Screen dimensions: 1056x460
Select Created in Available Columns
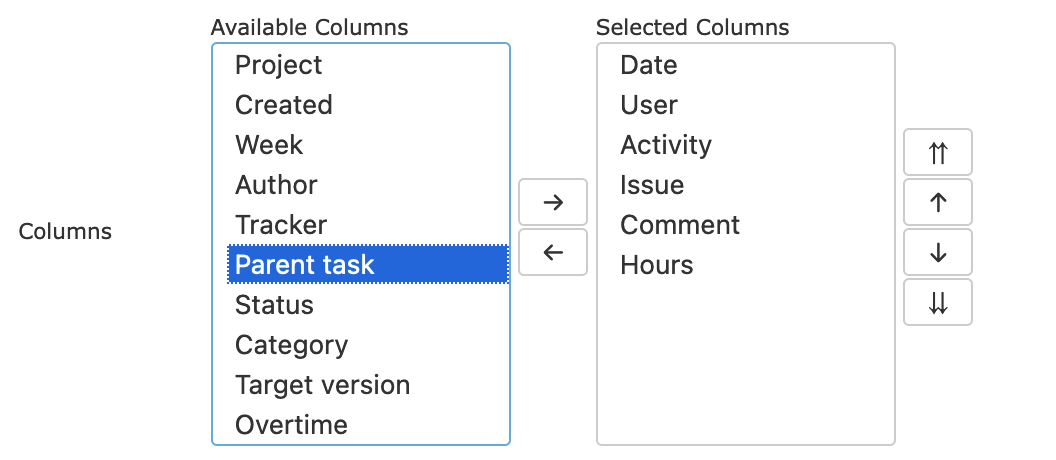click(x=368, y=104)
